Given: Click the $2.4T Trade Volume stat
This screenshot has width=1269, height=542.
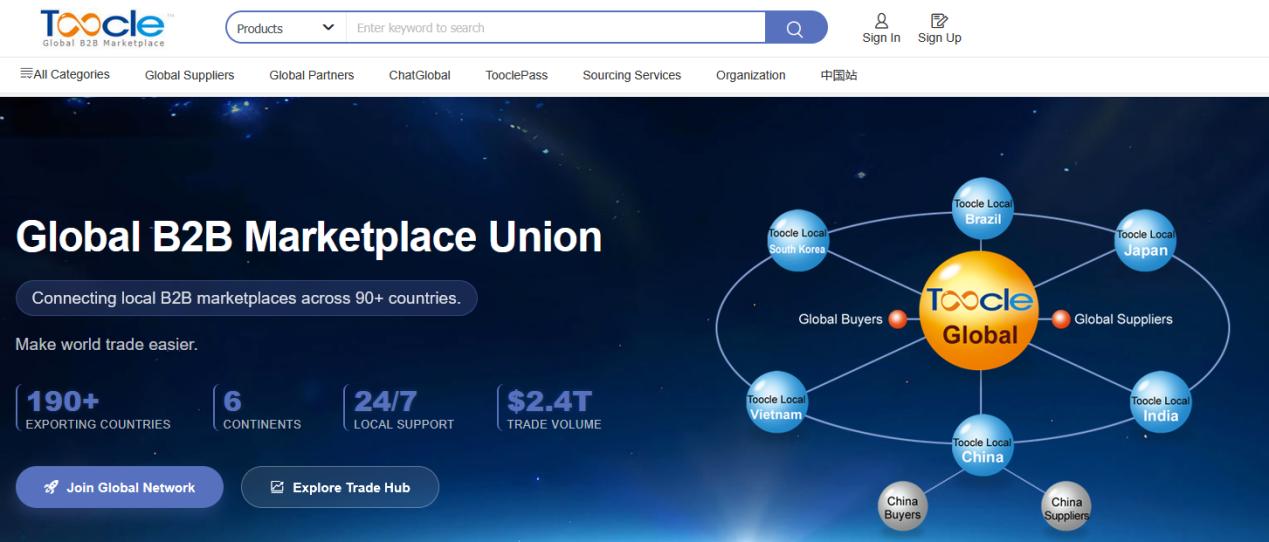Looking at the screenshot, I should pyautogui.click(x=551, y=410).
